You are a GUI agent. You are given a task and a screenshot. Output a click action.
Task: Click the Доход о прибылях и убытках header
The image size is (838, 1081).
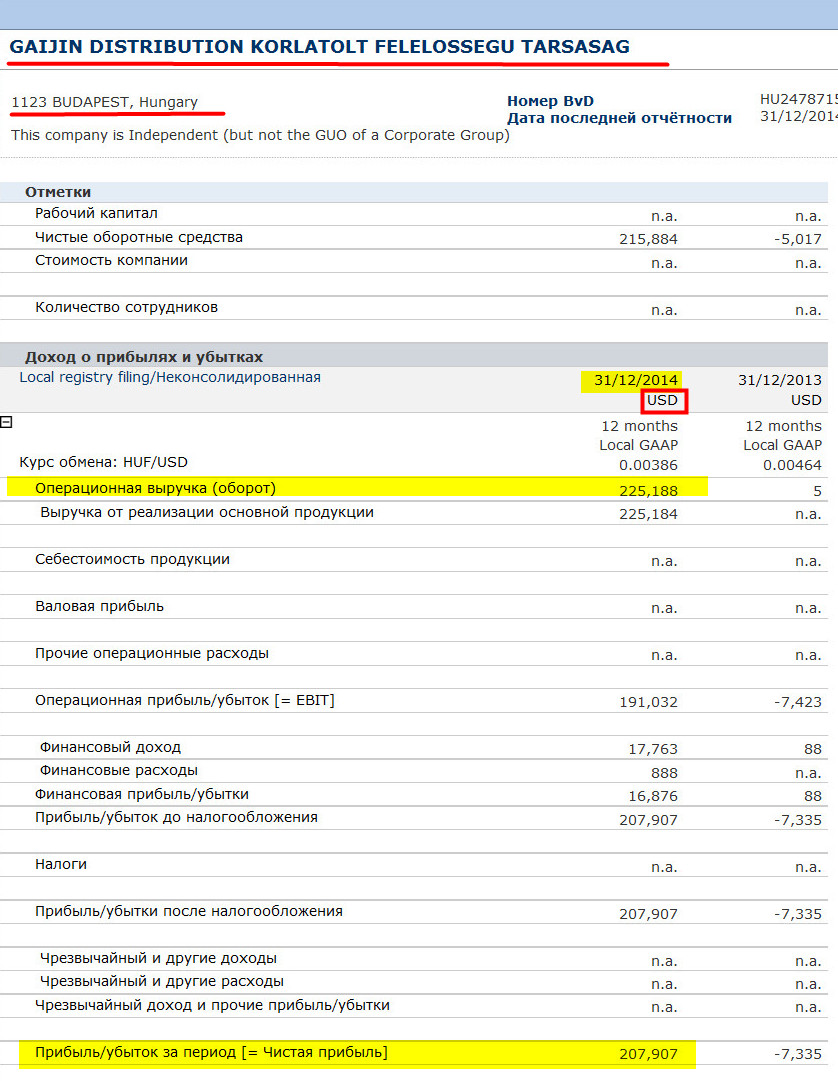click(144, 357)
